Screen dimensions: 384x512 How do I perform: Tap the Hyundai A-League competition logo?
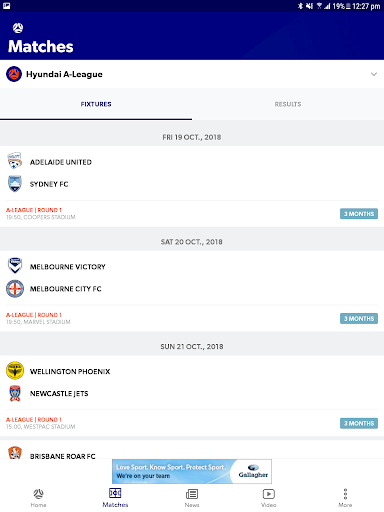coord(14,74)
